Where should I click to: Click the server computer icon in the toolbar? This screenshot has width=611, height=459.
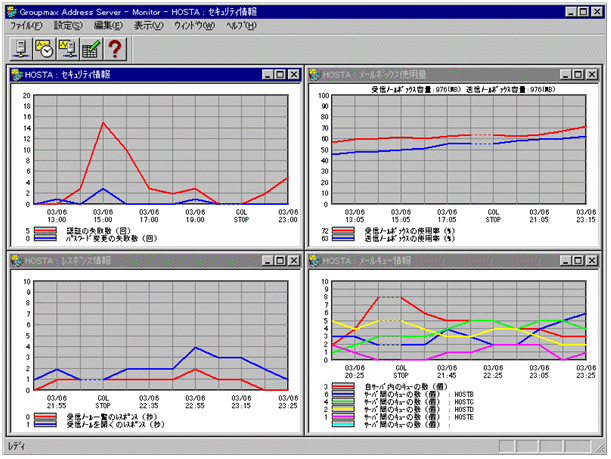(19, 48)
